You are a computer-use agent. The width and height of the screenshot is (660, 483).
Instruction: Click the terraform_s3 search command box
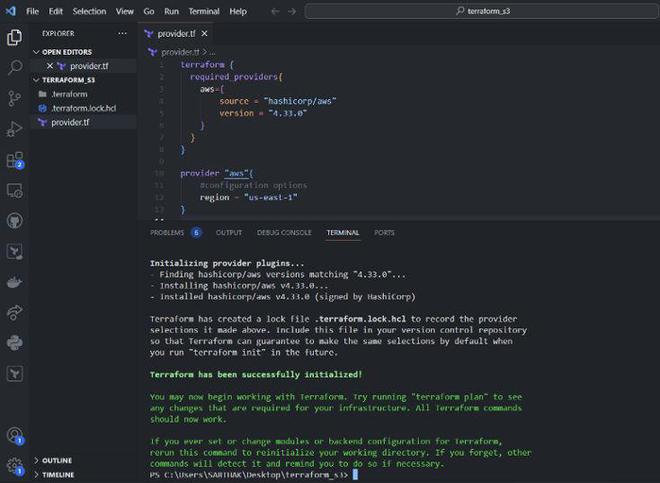pyautogui.click(x=482, y=11)
